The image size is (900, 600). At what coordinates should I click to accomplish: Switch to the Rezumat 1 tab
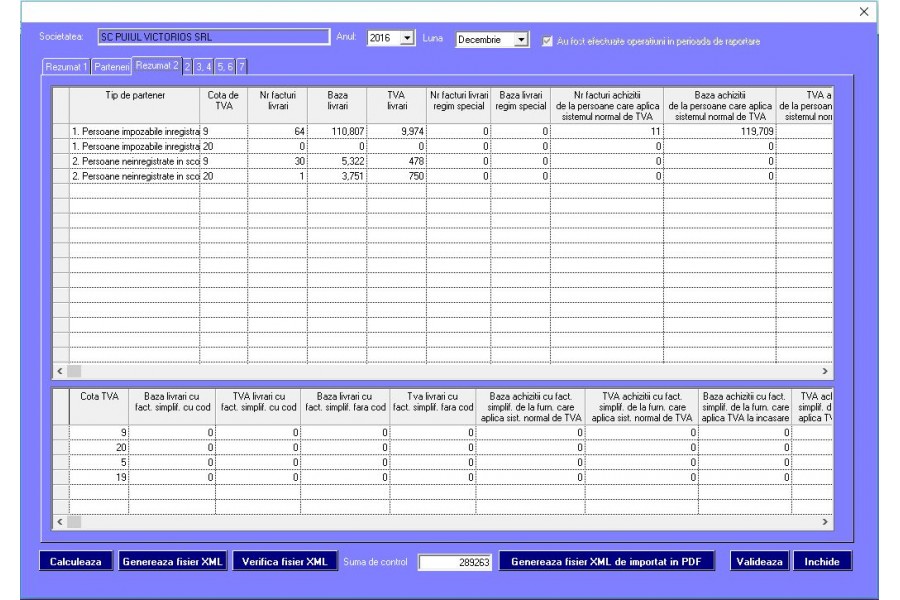tap(66, 67)
